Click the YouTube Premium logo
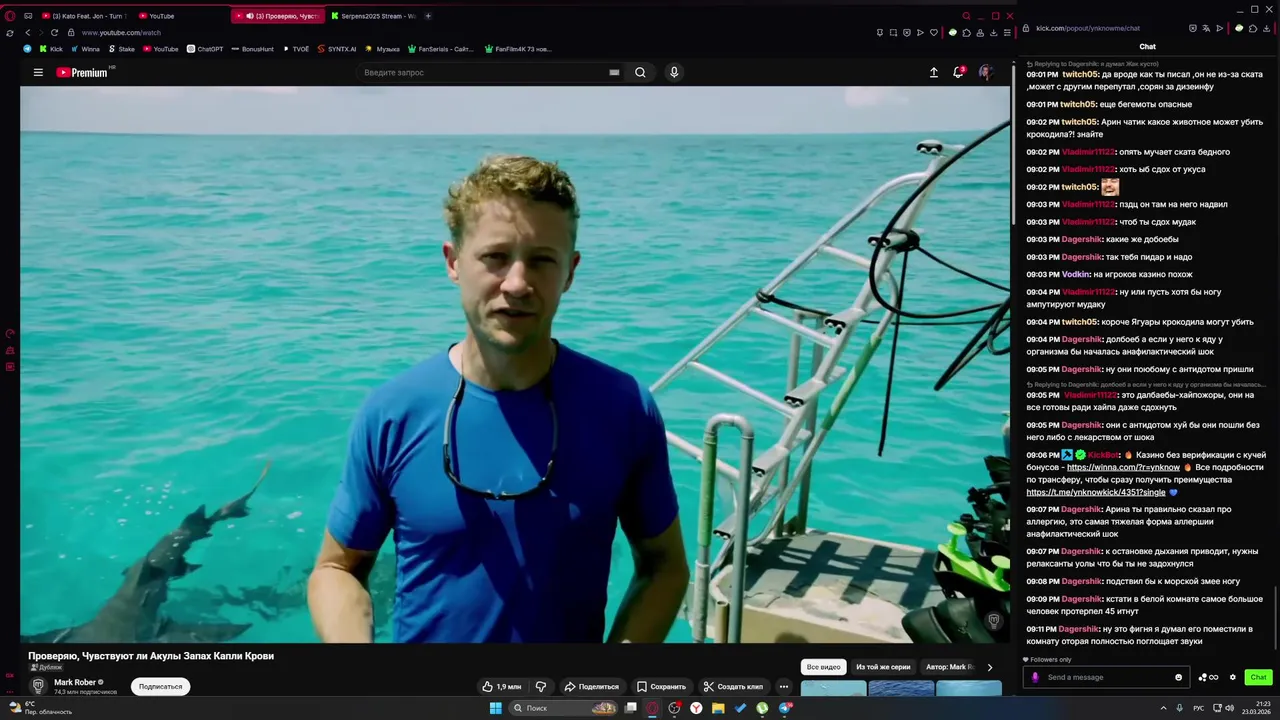Viewport: 1280px width, 720px height. tap(82, 72)
